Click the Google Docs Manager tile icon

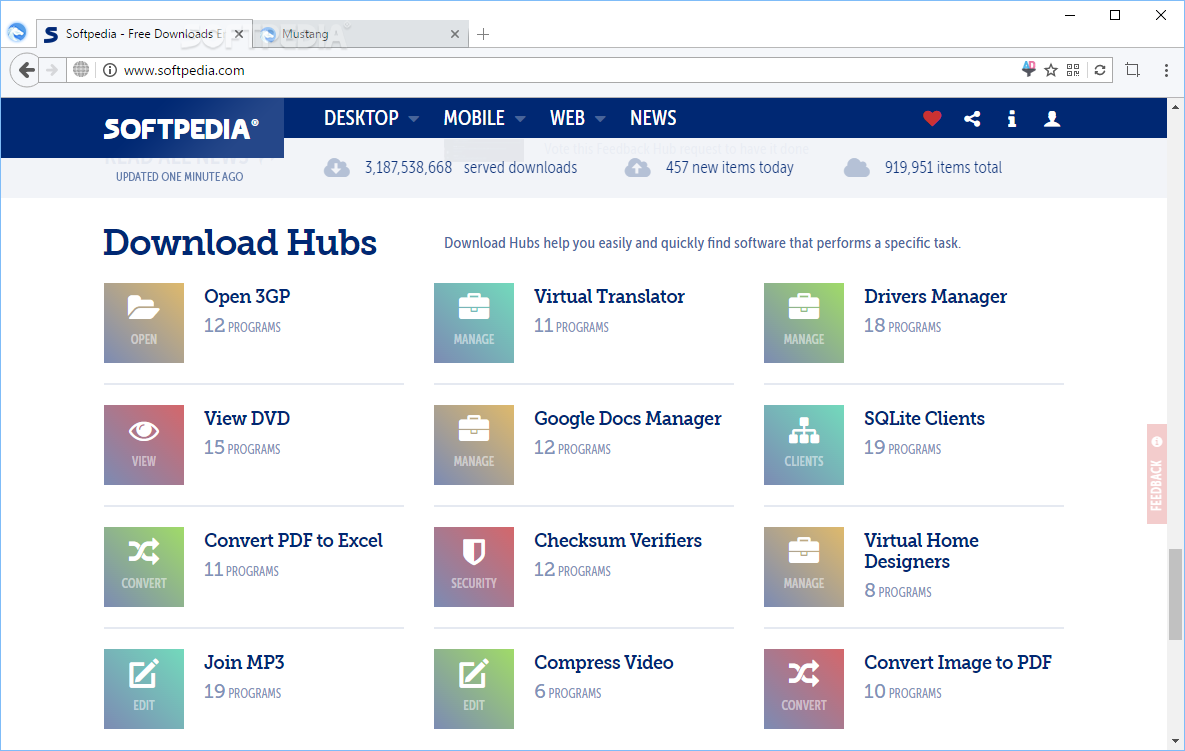point(474,444)
